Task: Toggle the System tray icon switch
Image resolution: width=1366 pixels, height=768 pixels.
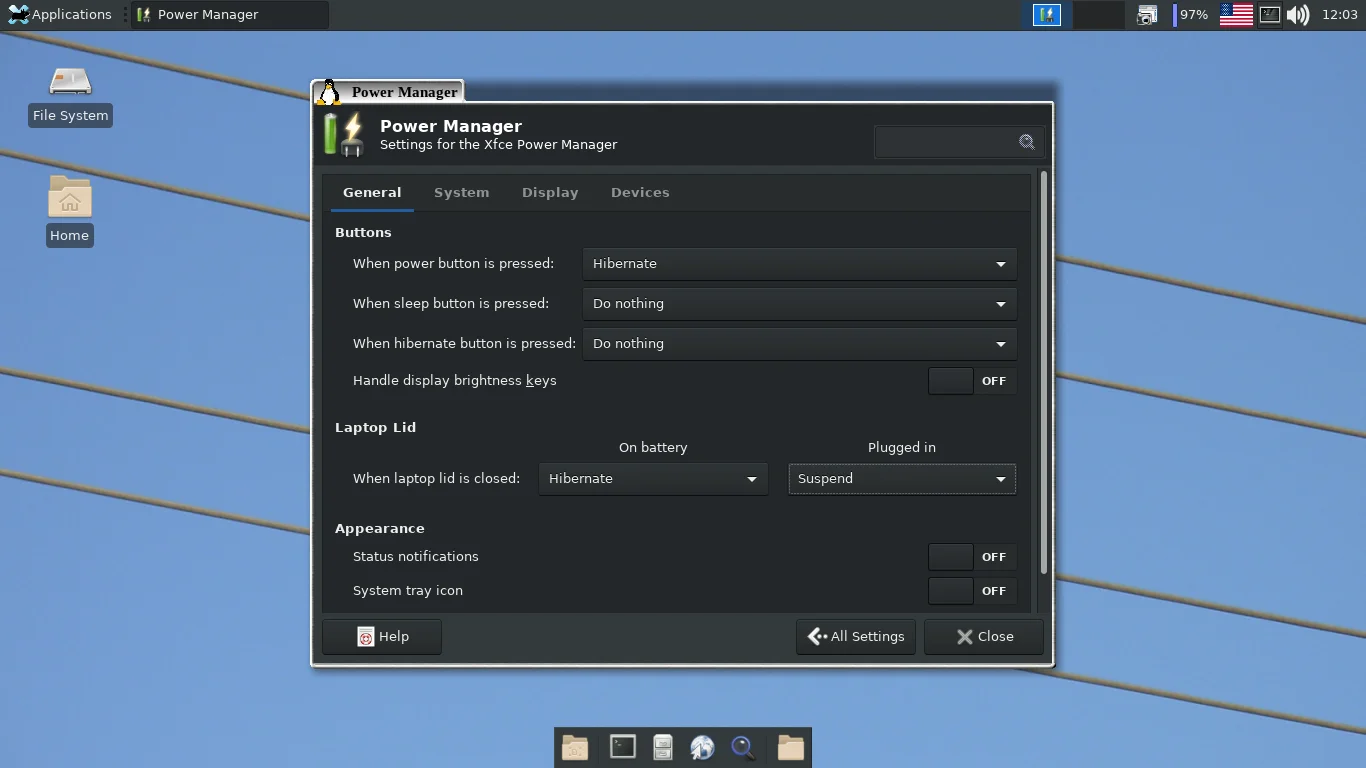Action: [x=972, y=591]
